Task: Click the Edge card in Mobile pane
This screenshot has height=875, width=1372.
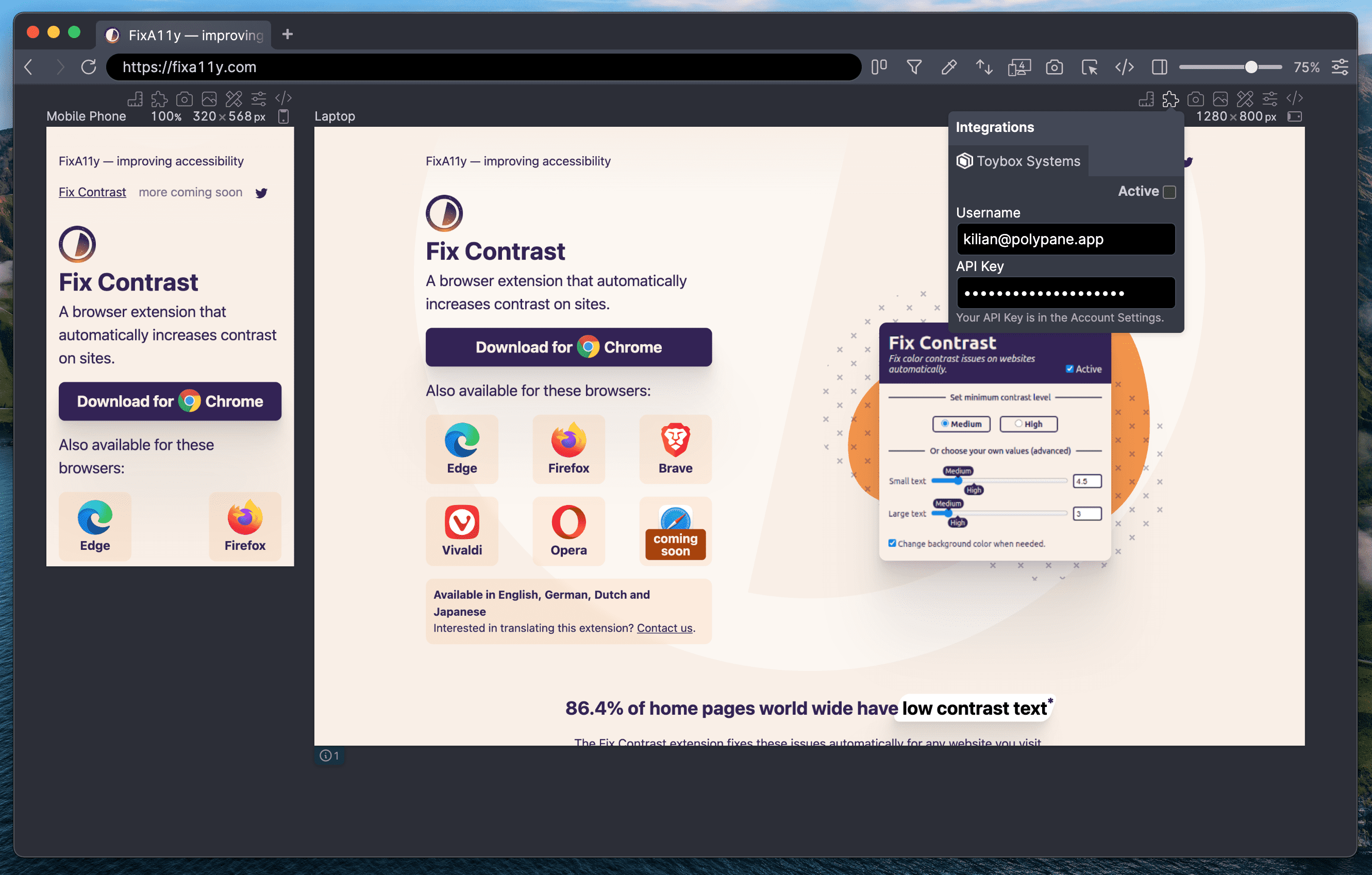Action: click(x=95, y=527)
